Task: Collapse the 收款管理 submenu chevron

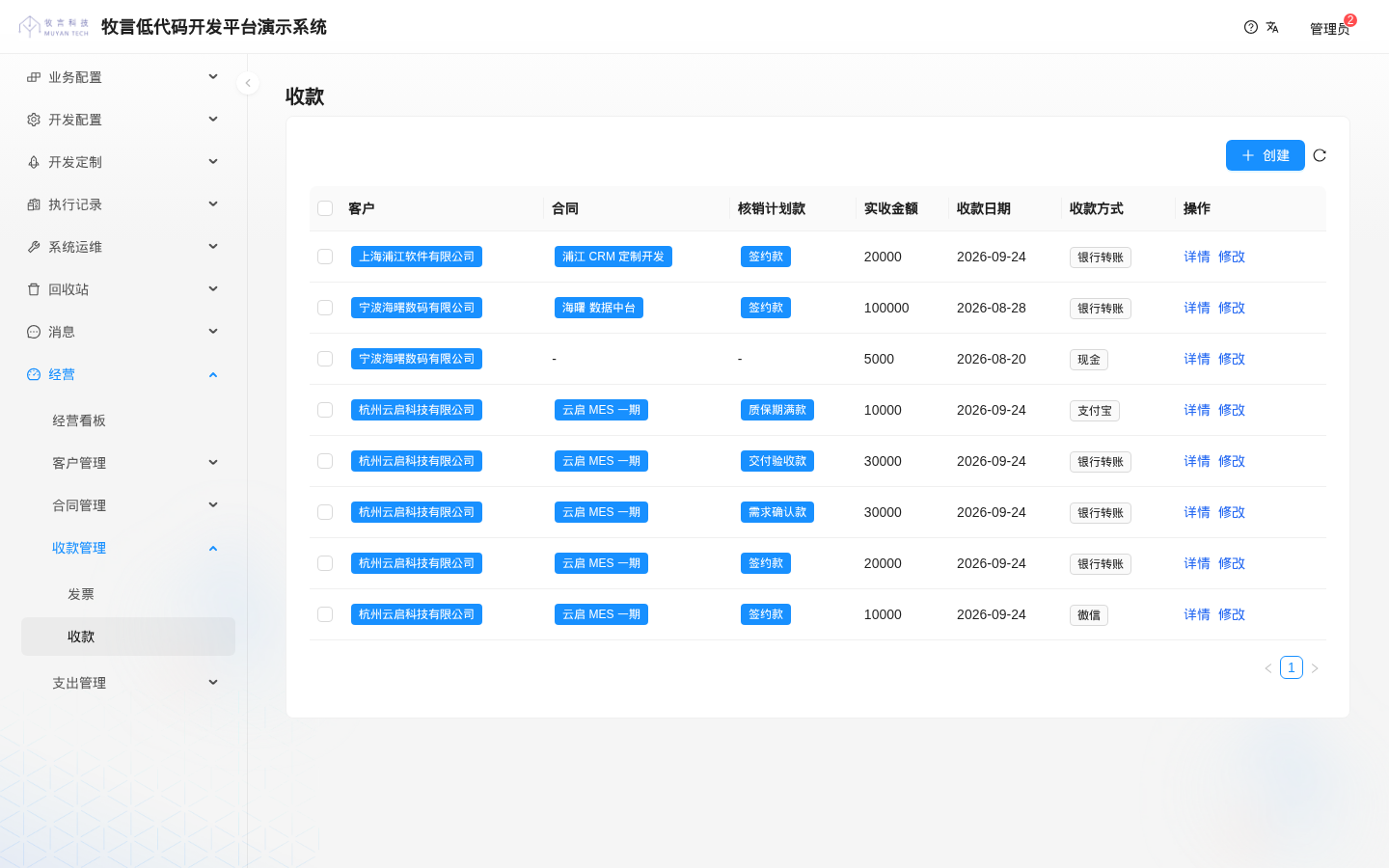Action: [213, 548]
